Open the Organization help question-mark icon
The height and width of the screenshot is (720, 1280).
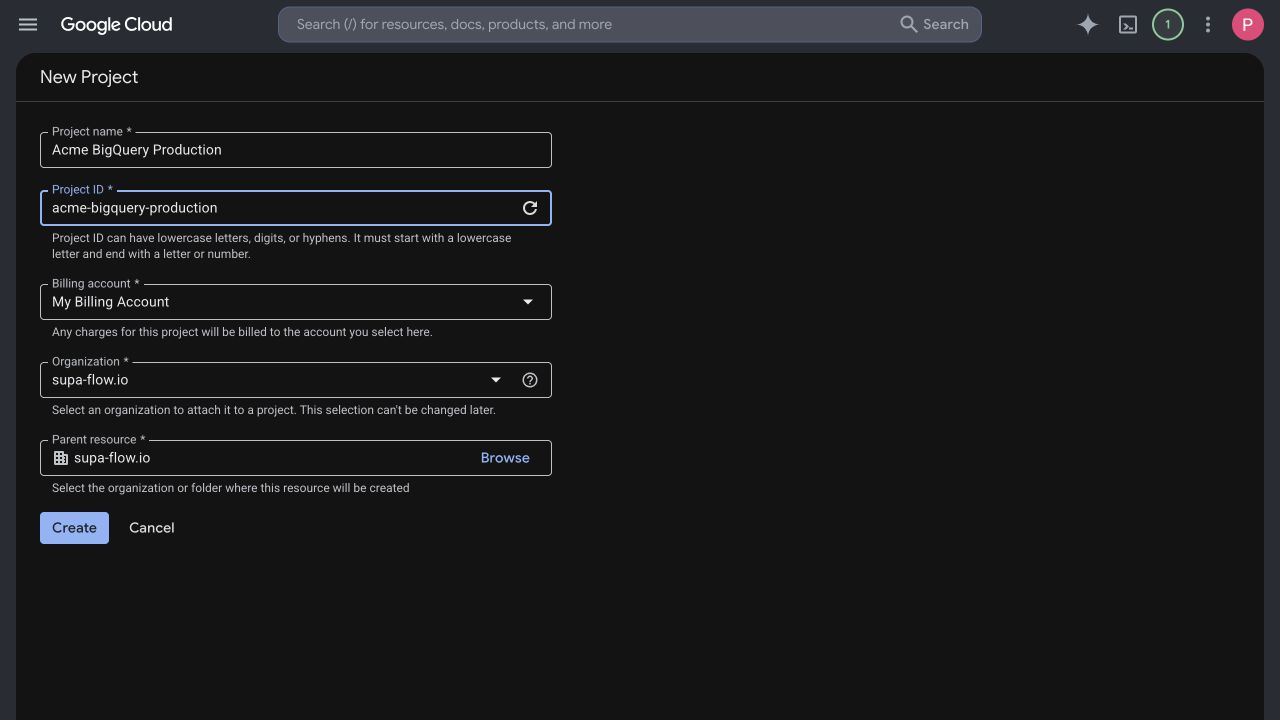530,380
